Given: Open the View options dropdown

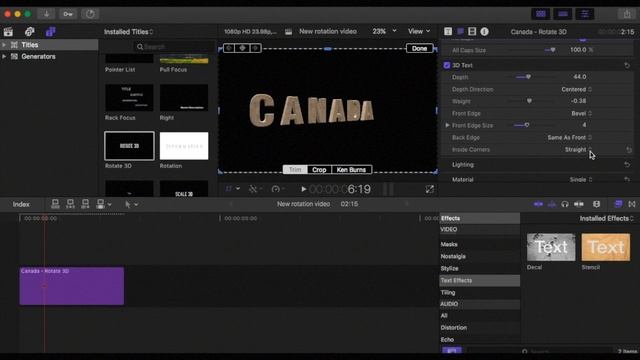Looking at the screenshot, I should [x=419, y=31].
